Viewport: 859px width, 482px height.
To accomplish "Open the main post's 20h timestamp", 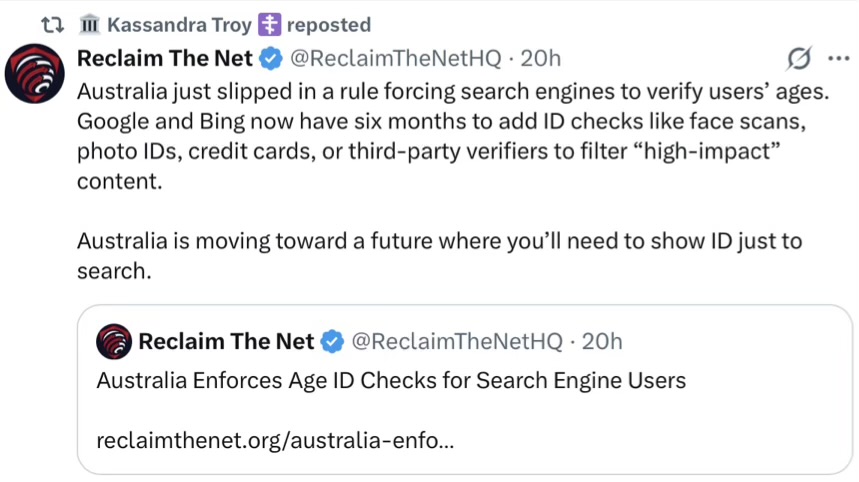I will coord(541,59).
